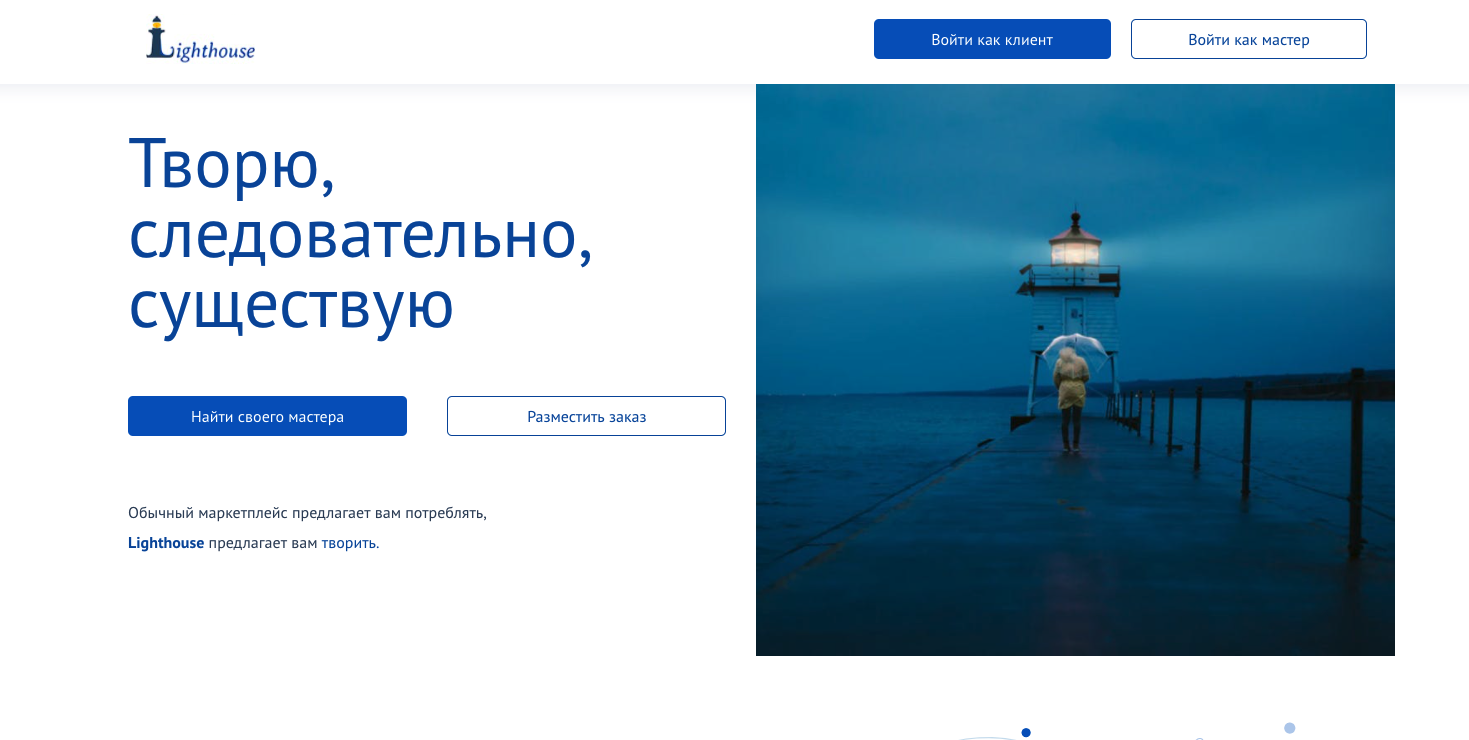This screenshot has height=740, width=1469.
Task: Click the Lighthouse logo in the header
Action: pyautogui.click(x=200, y=40)
